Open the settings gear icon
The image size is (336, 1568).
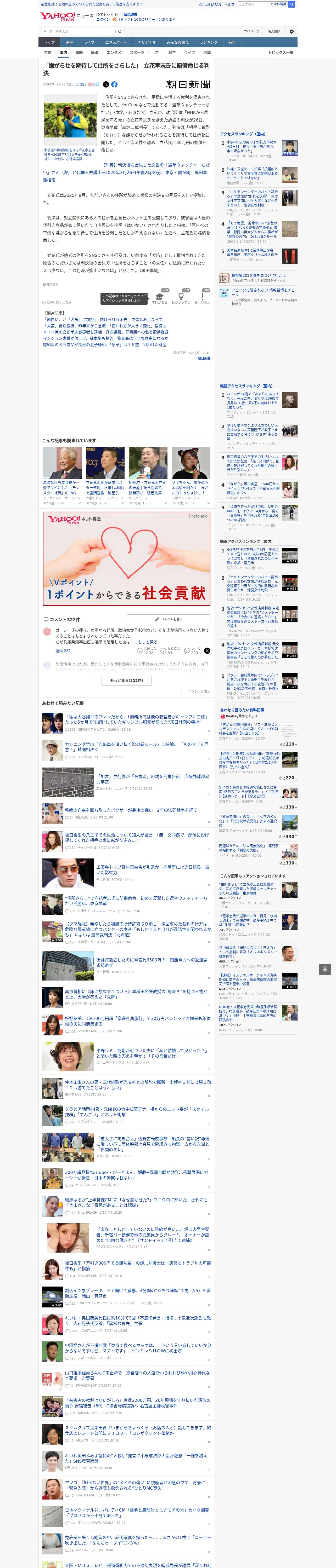click(292, 32)
